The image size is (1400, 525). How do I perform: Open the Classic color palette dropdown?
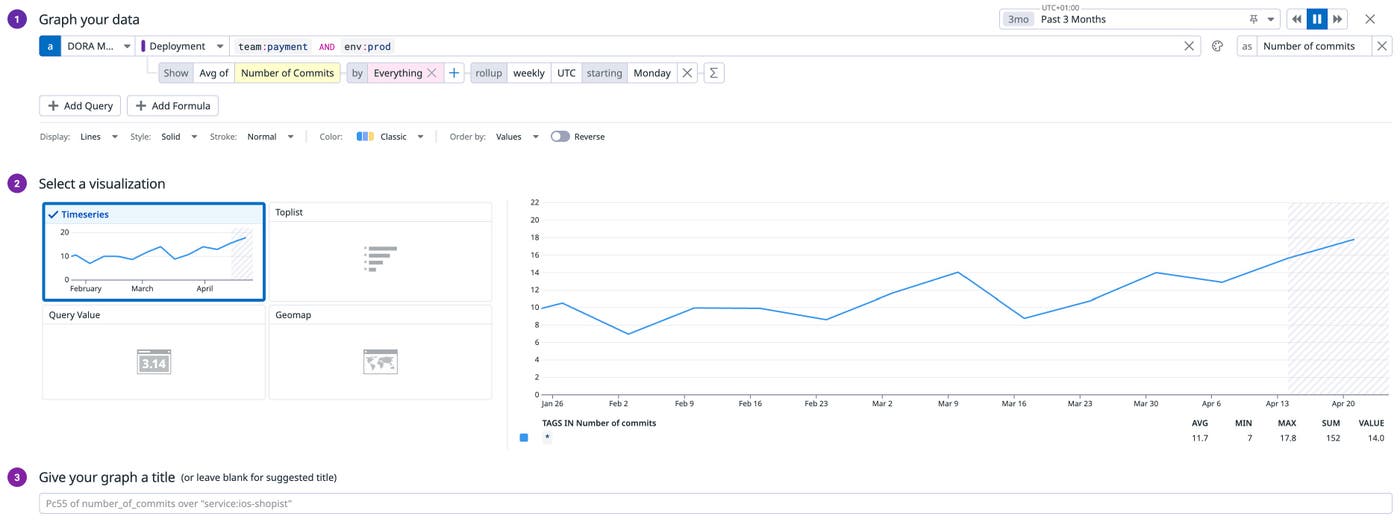coord(390,137)
